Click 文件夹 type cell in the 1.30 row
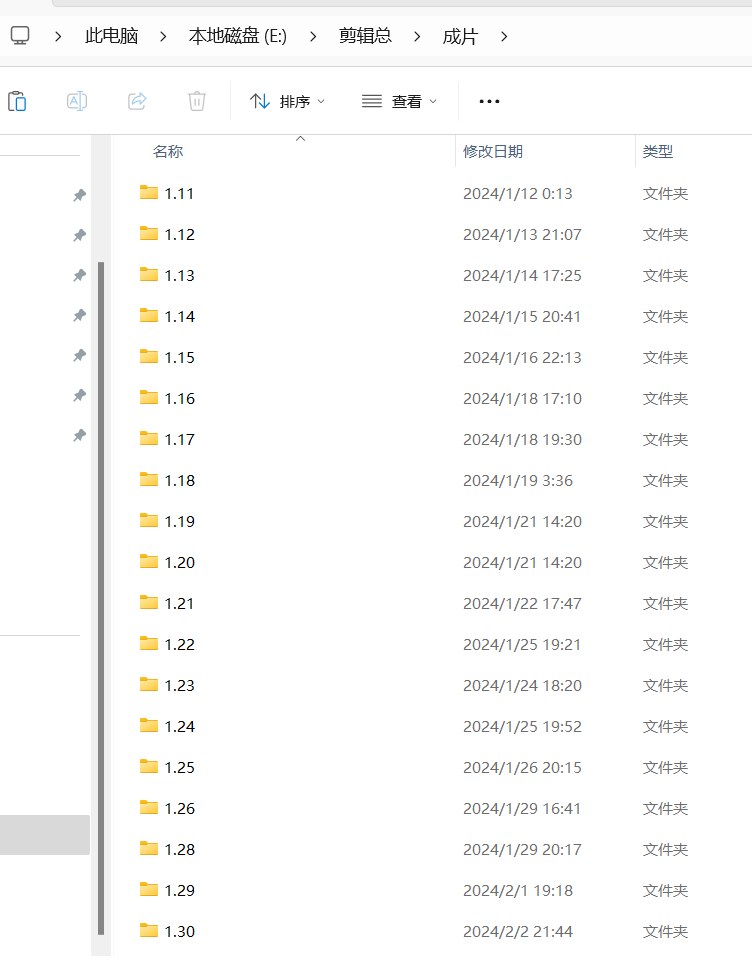 pos(665,931)
